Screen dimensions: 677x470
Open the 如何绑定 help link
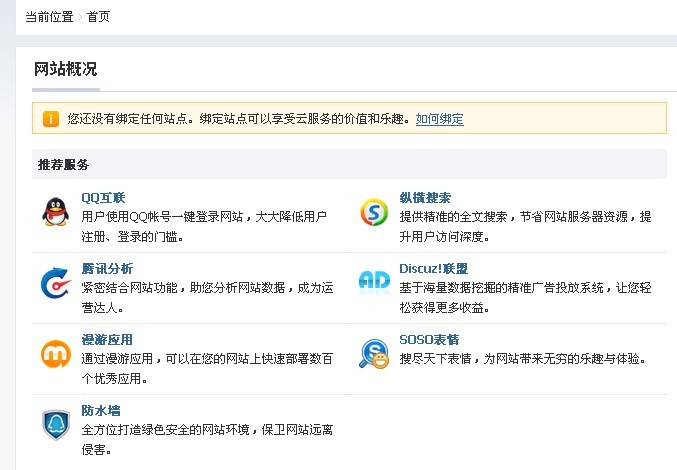coord(440,119)
